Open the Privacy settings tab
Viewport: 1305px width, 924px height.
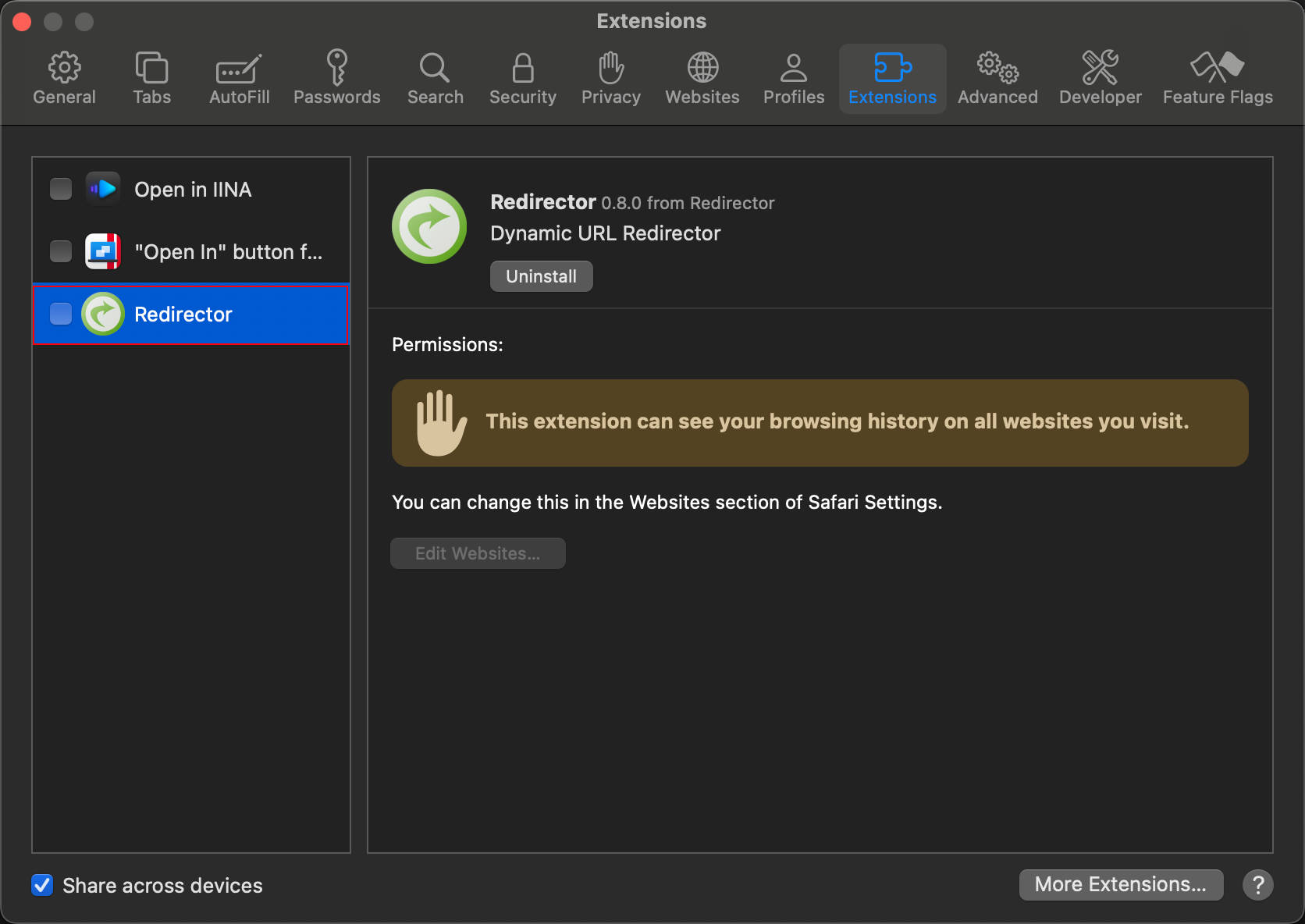(x=610, y=79)
